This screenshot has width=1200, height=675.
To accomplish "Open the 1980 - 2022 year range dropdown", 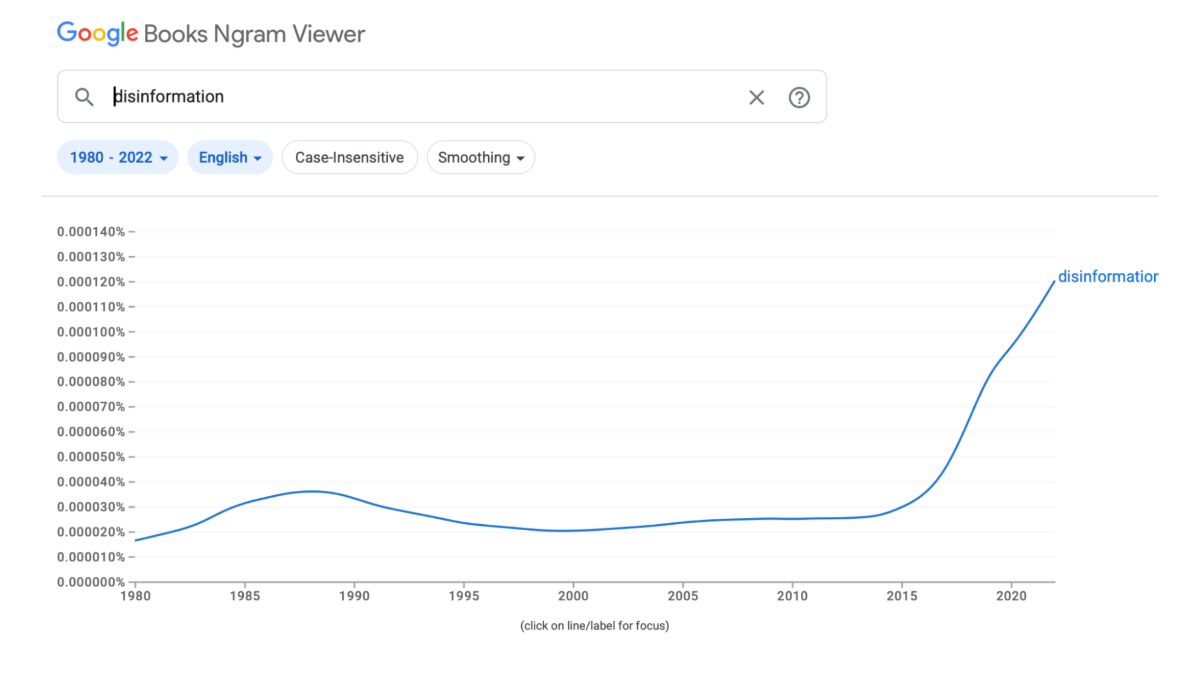I will pos(118,157).
